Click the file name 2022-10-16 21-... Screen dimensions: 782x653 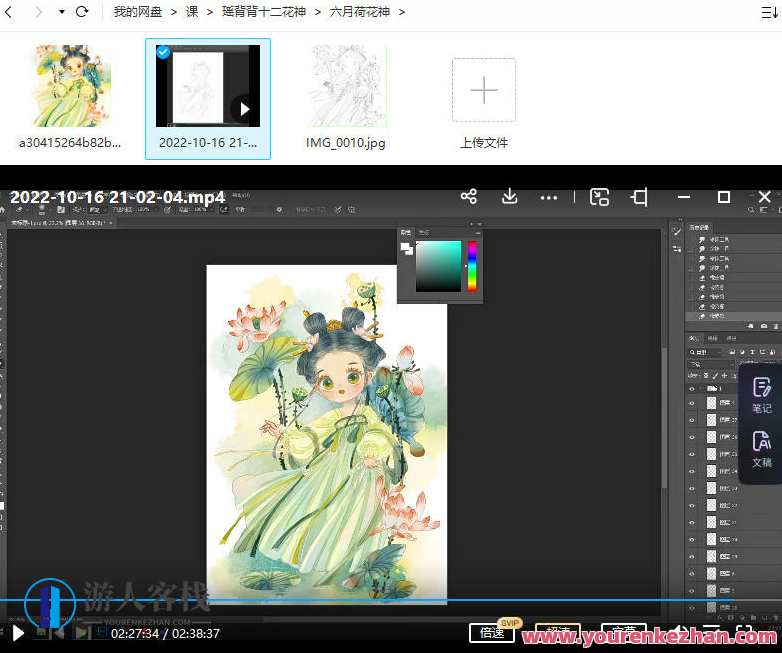coord(208,143)
